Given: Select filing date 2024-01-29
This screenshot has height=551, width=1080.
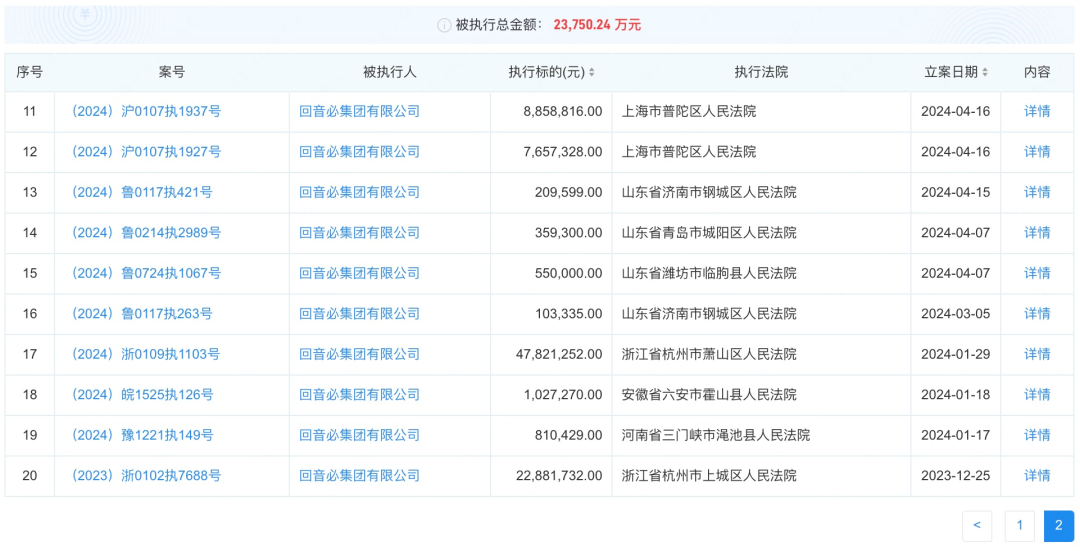Looking at the screenshot, I should (955, 354).
